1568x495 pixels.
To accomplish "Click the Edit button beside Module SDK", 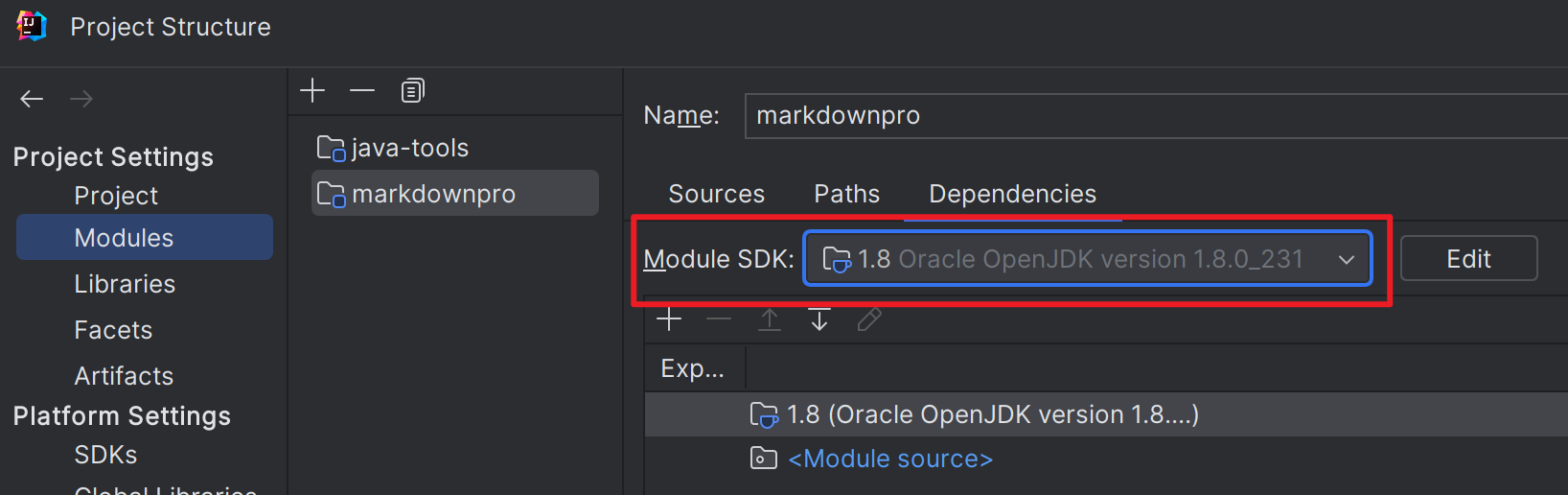I will [x=1469, y=259].
